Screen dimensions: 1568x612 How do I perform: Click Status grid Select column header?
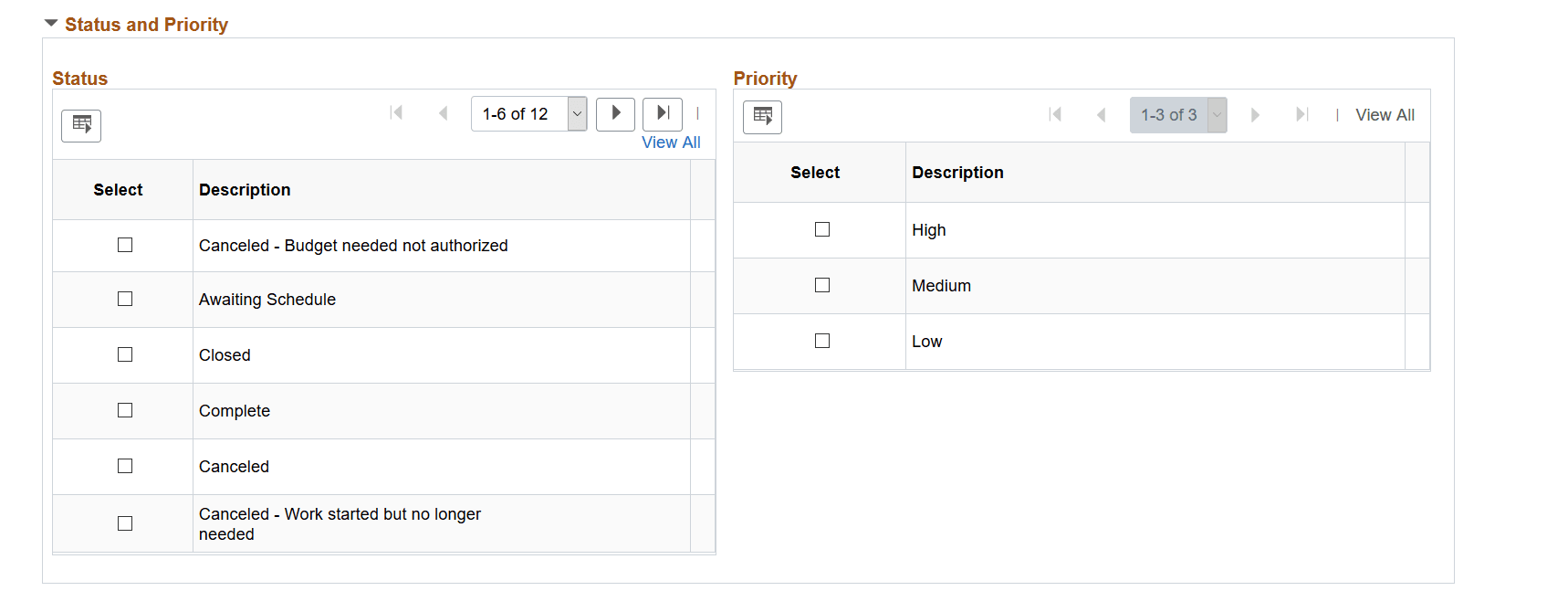(118, 190)
